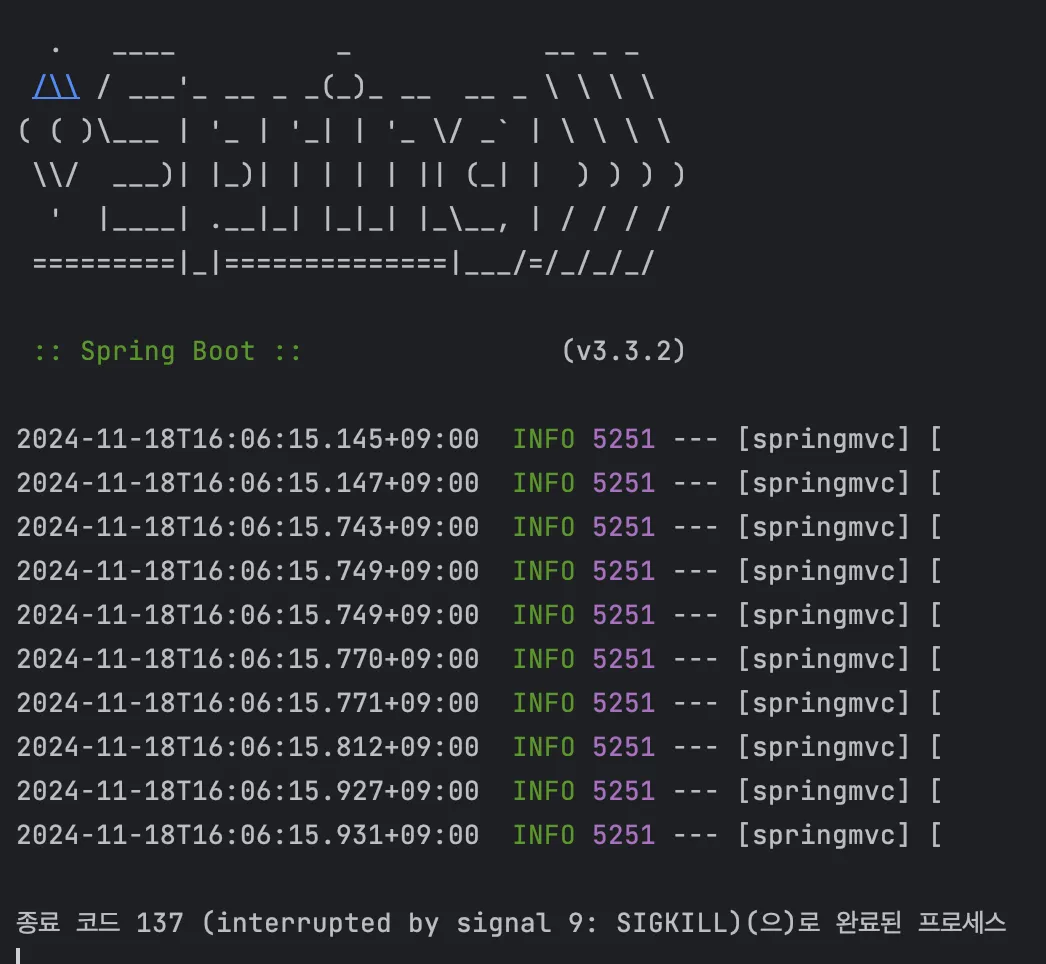Click timestamp 2024-11-18T16:06:15.743+09:00
This screenshot has width=1046, height=964.
[248, 527]
